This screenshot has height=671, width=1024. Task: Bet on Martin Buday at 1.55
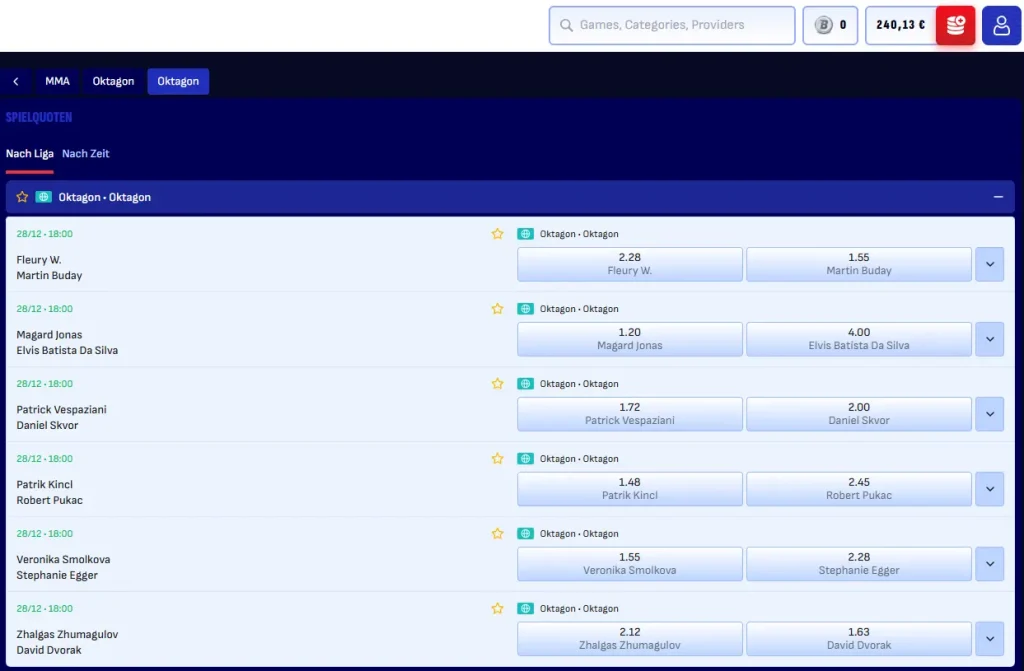[858, 264]
